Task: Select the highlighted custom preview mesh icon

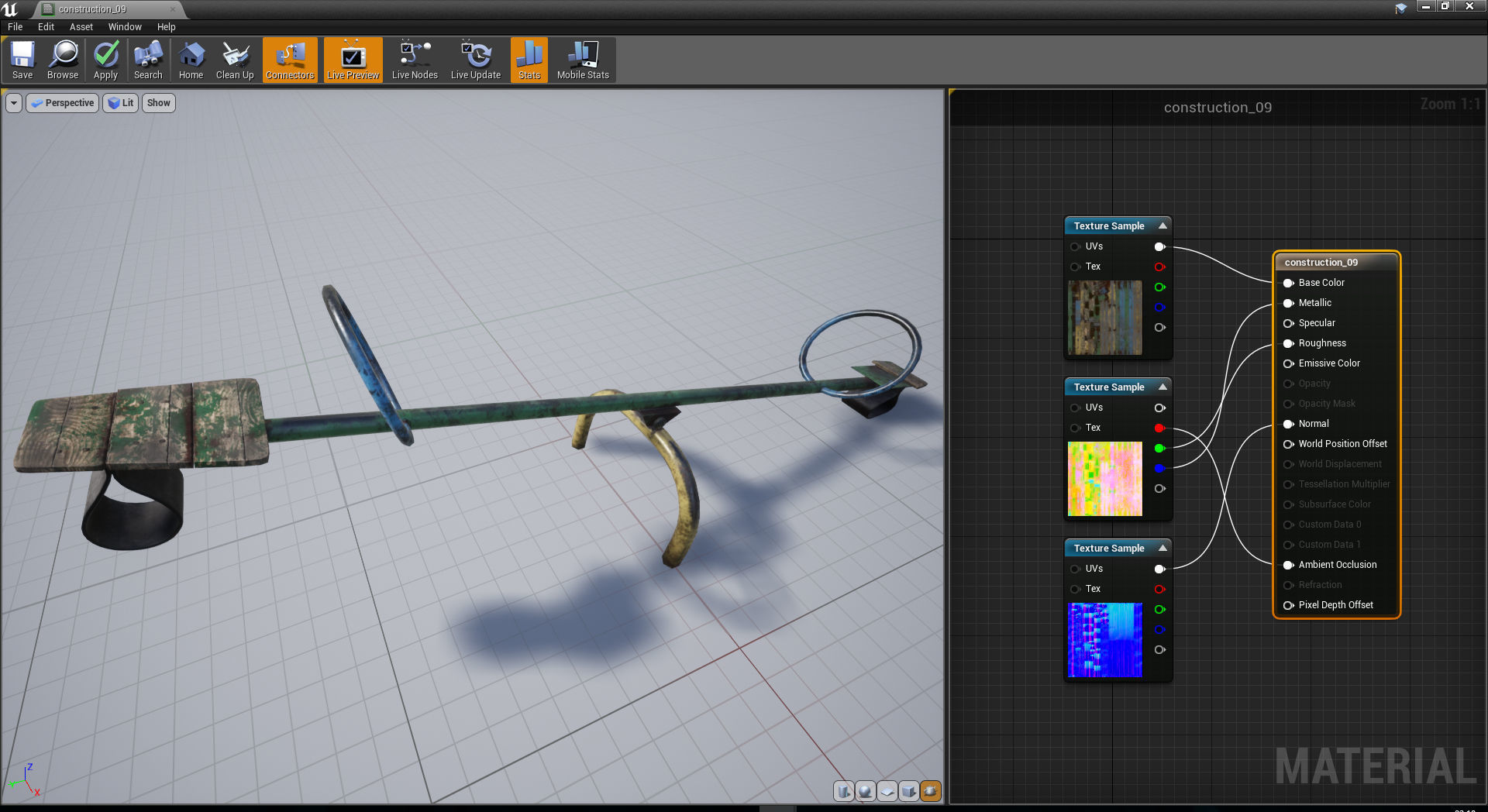Action: [931, 791]
